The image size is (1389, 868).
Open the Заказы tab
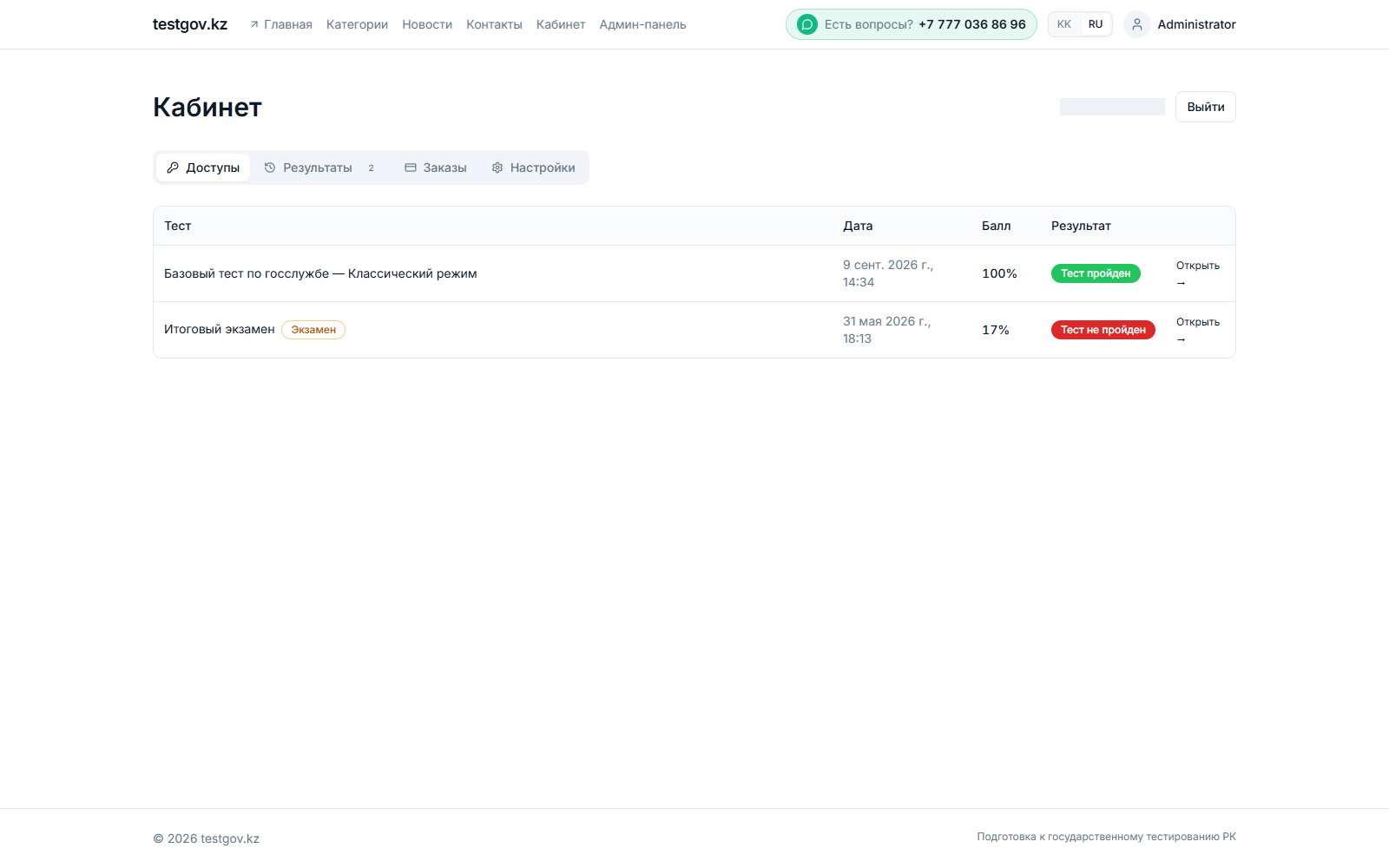436,168
